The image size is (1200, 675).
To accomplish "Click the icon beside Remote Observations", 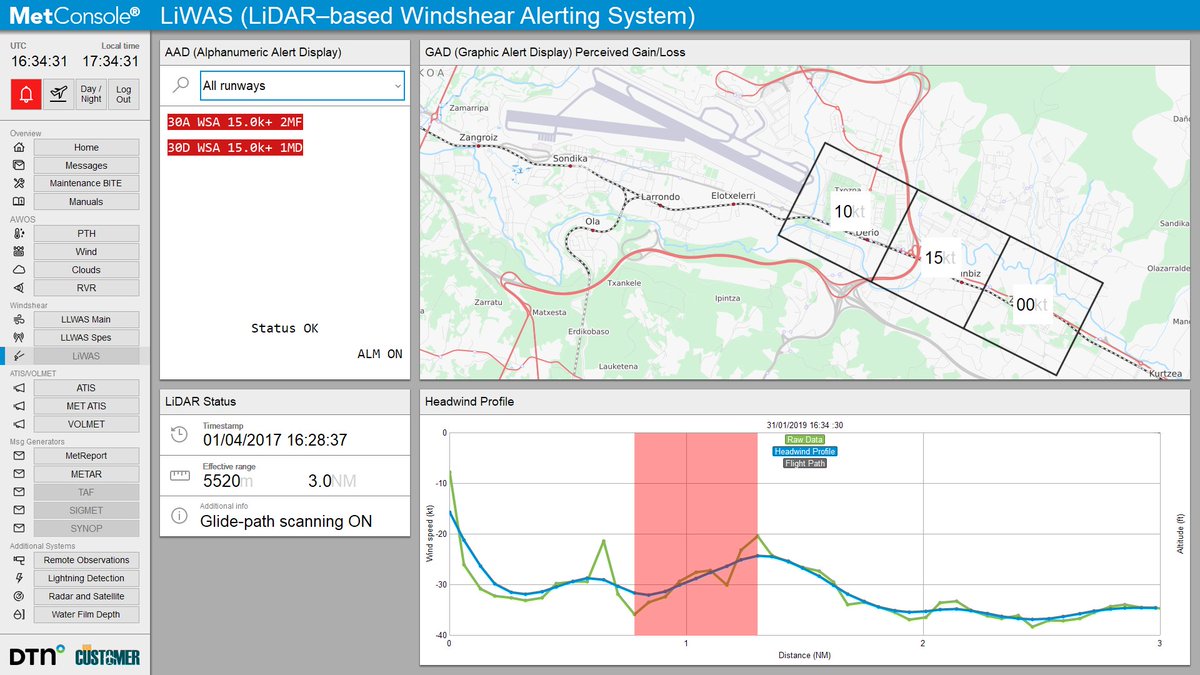I will (x=18, y=560).
